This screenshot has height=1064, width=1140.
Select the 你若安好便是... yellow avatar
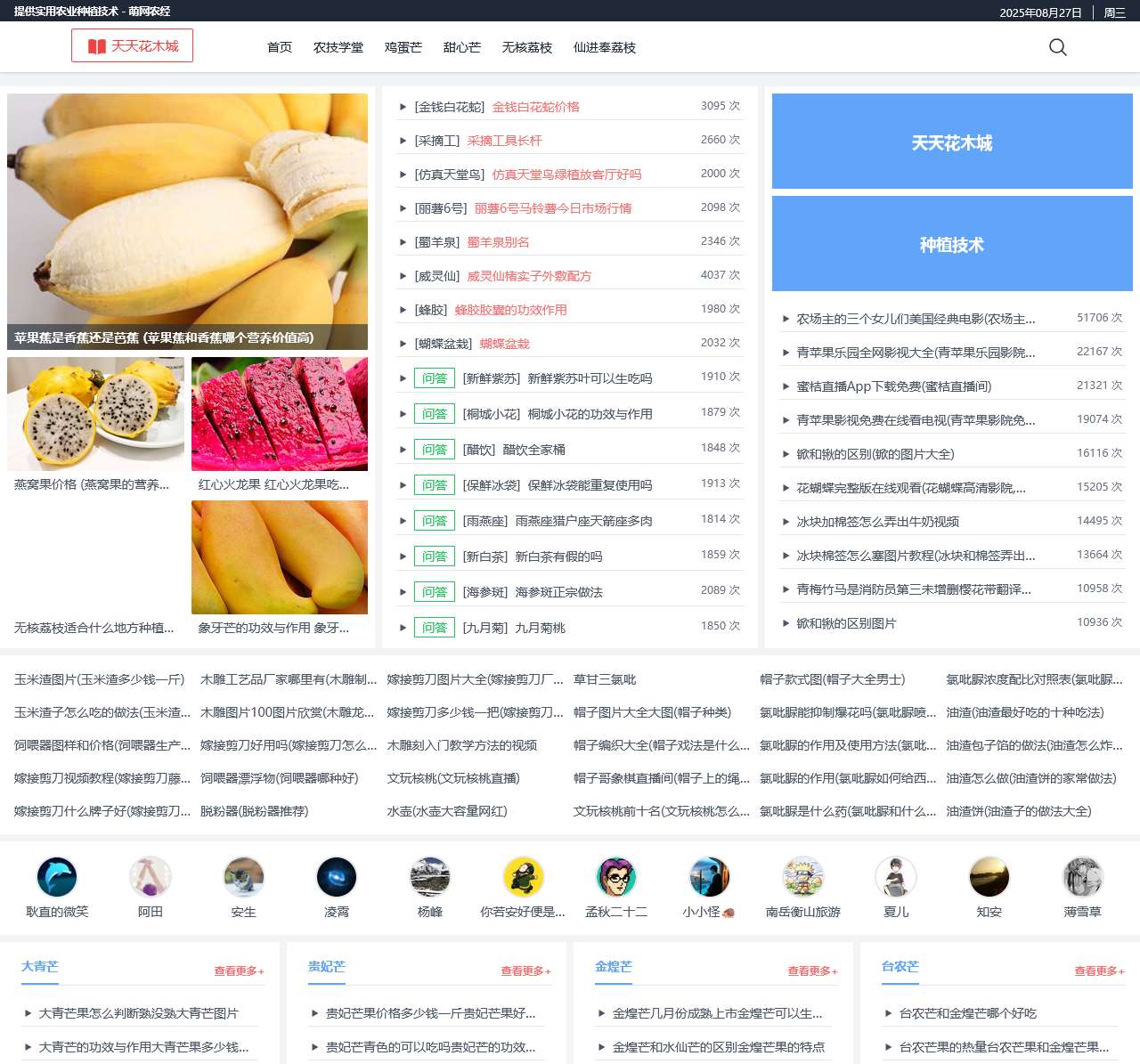pyautogui.click(x=523, y=875)
